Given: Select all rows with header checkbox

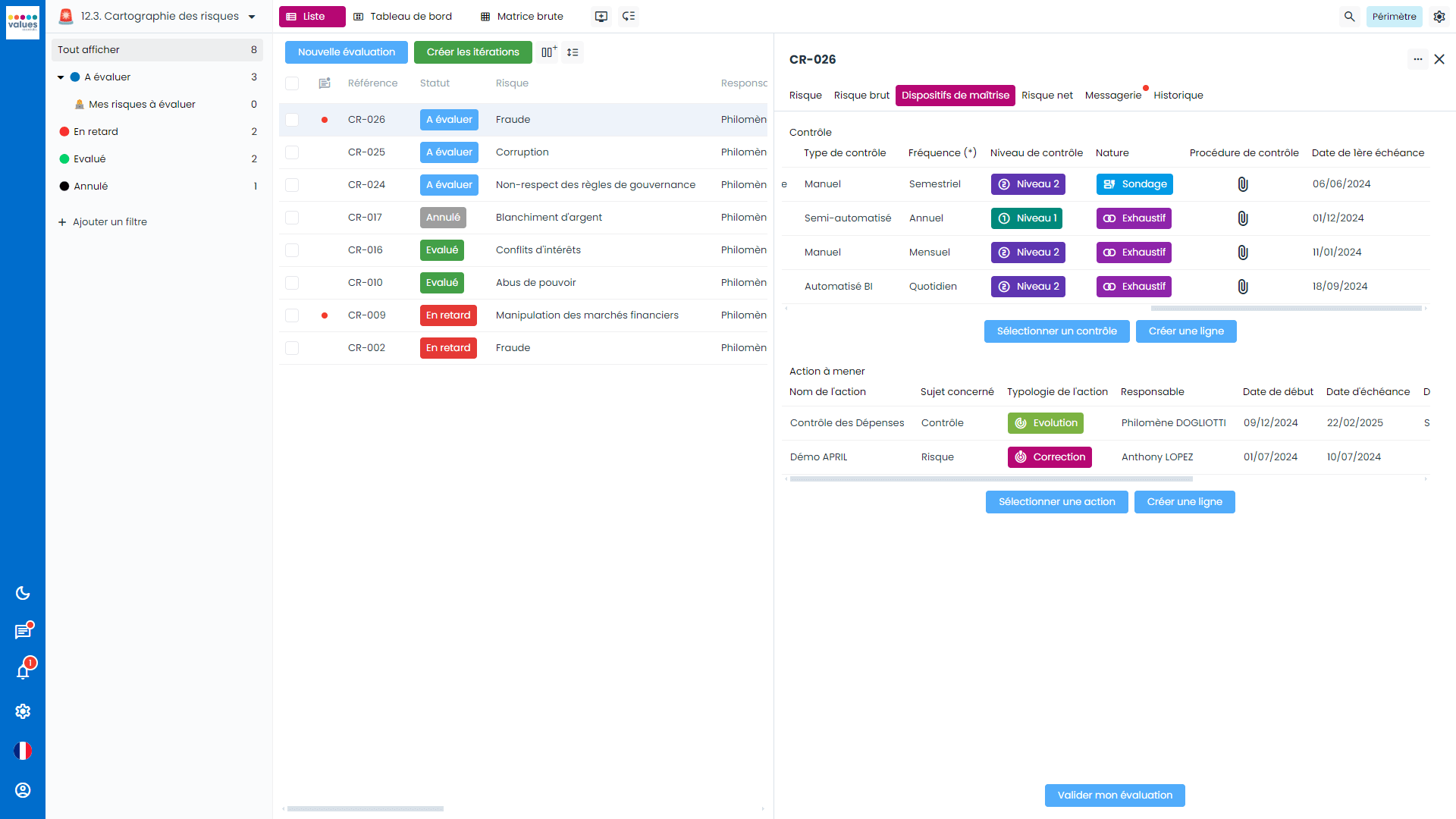Looking at the screenshot, I should click(x=292, y=83).
